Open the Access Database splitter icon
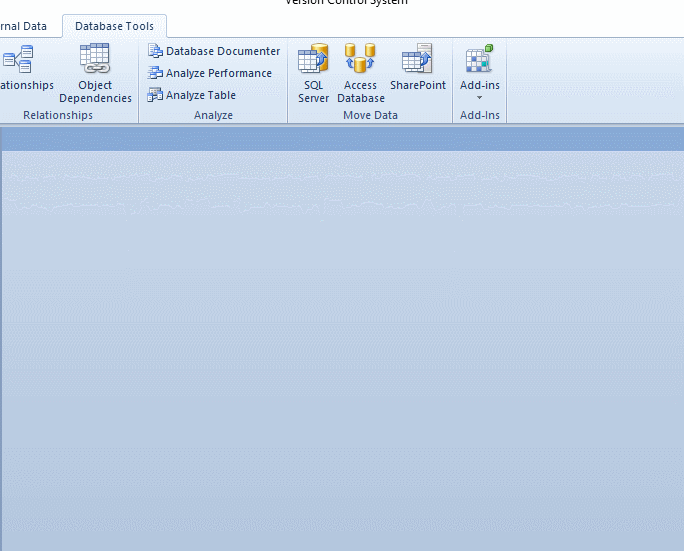Image resolution: width=684 pixels, height=551 pixels. coord(360,58)
